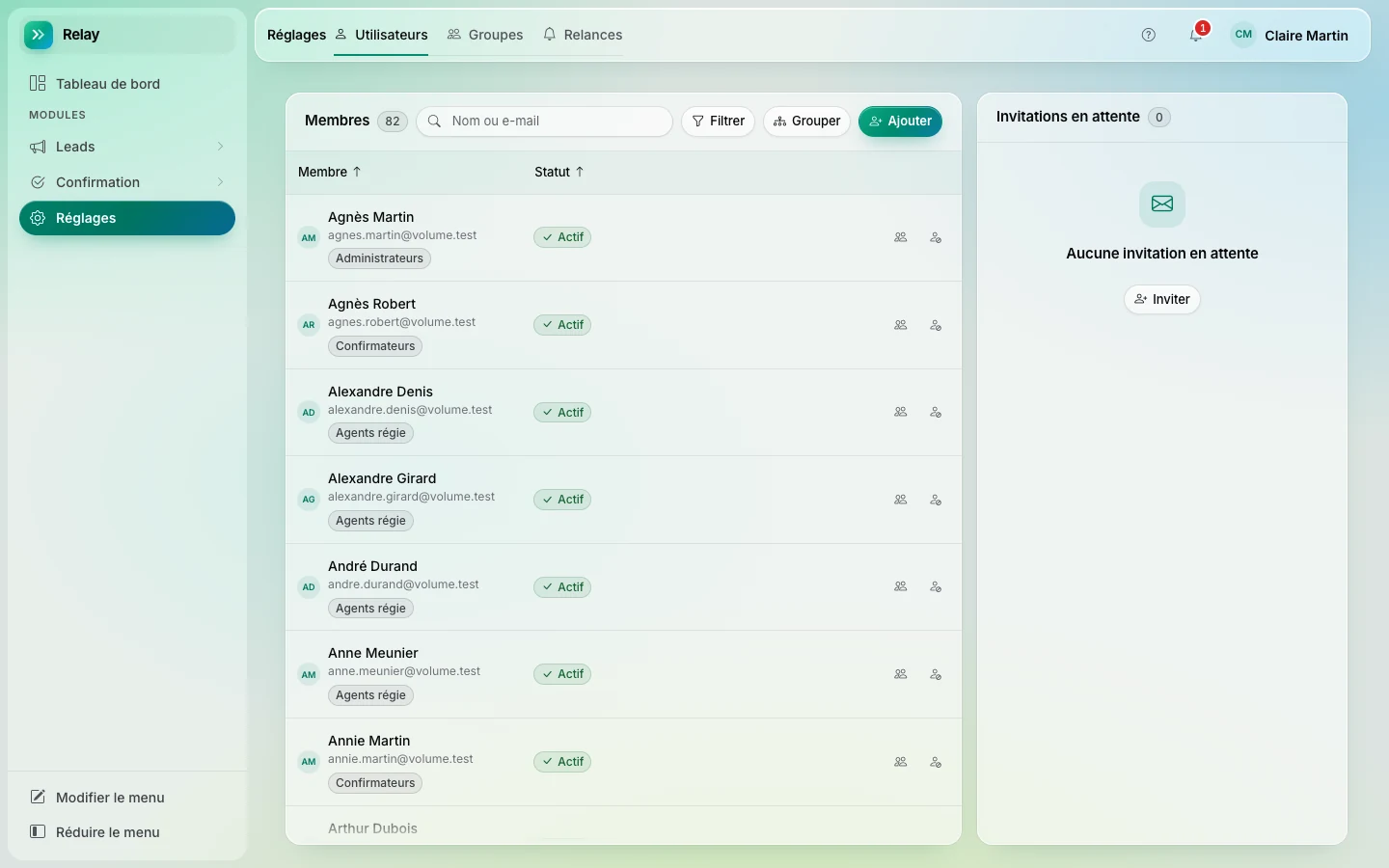The width and height of the screenshot is (1389, 868).
Task: Select Réglages in the sidebar menu
Action: (127, 218)
